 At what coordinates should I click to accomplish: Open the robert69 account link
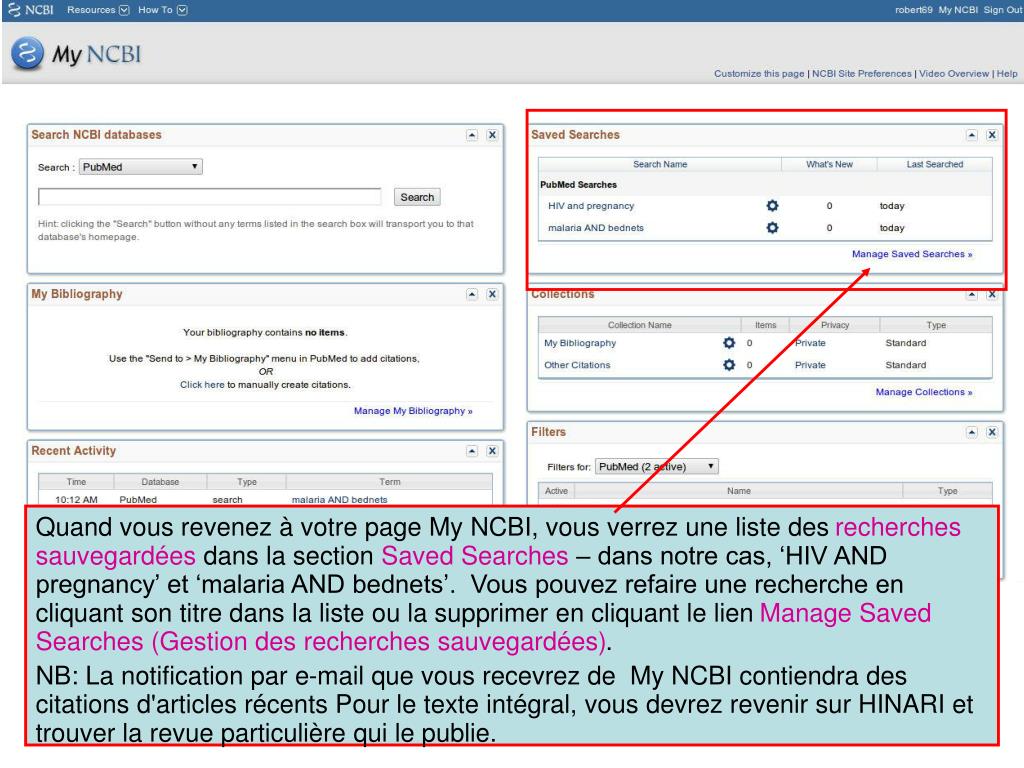coord(914,10)
